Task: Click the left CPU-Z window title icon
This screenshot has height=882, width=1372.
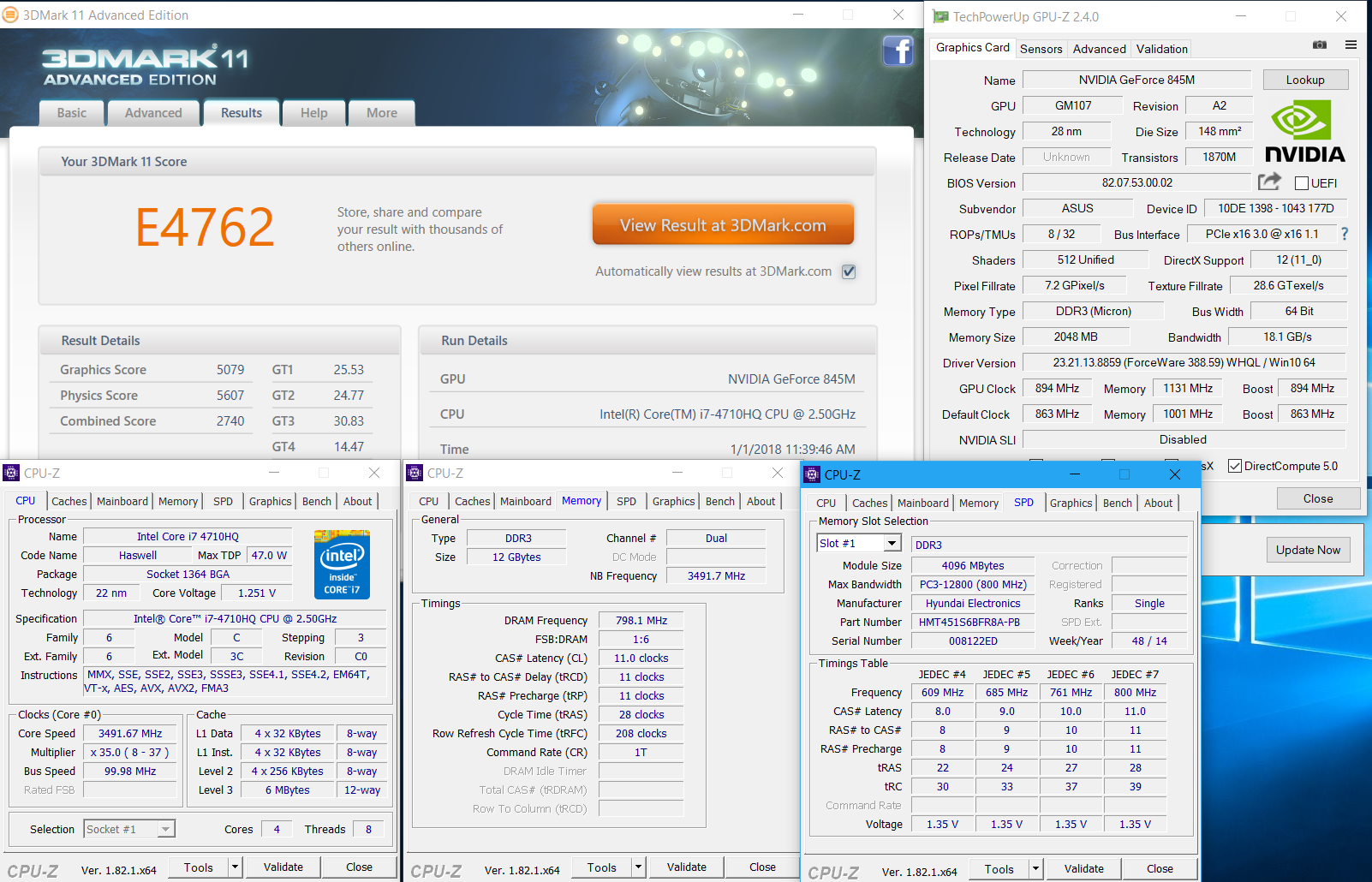Action: (x=11, y=473)
